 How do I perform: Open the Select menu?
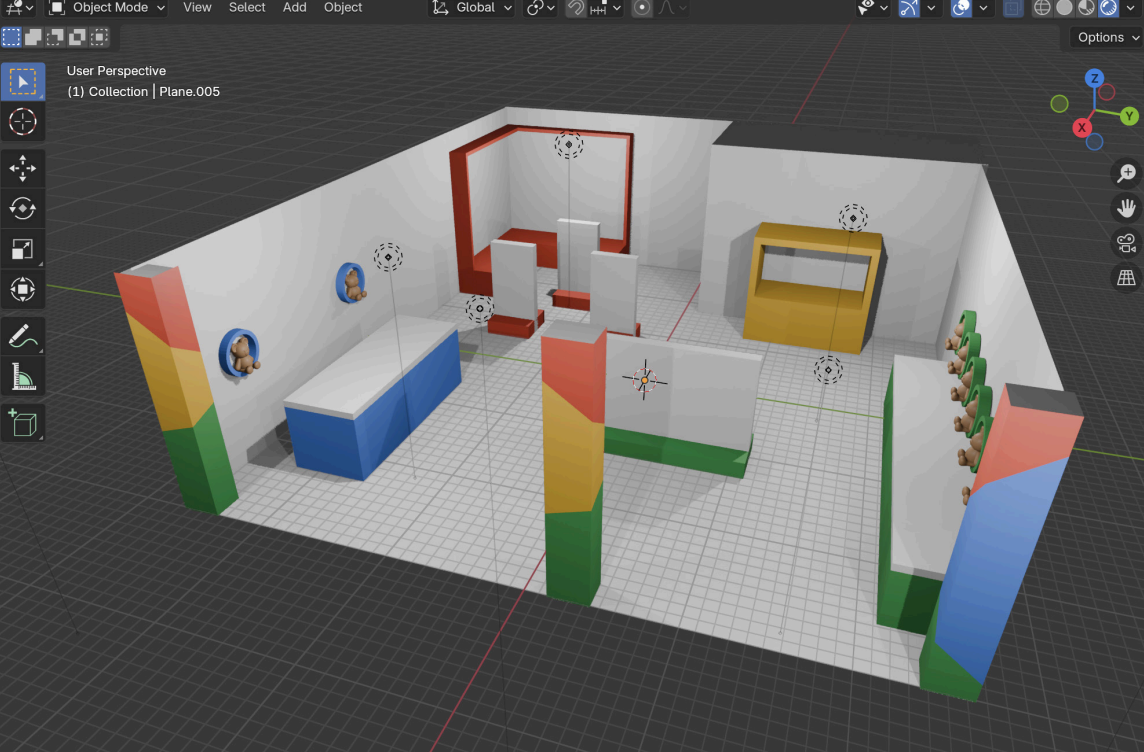[247, 7]
